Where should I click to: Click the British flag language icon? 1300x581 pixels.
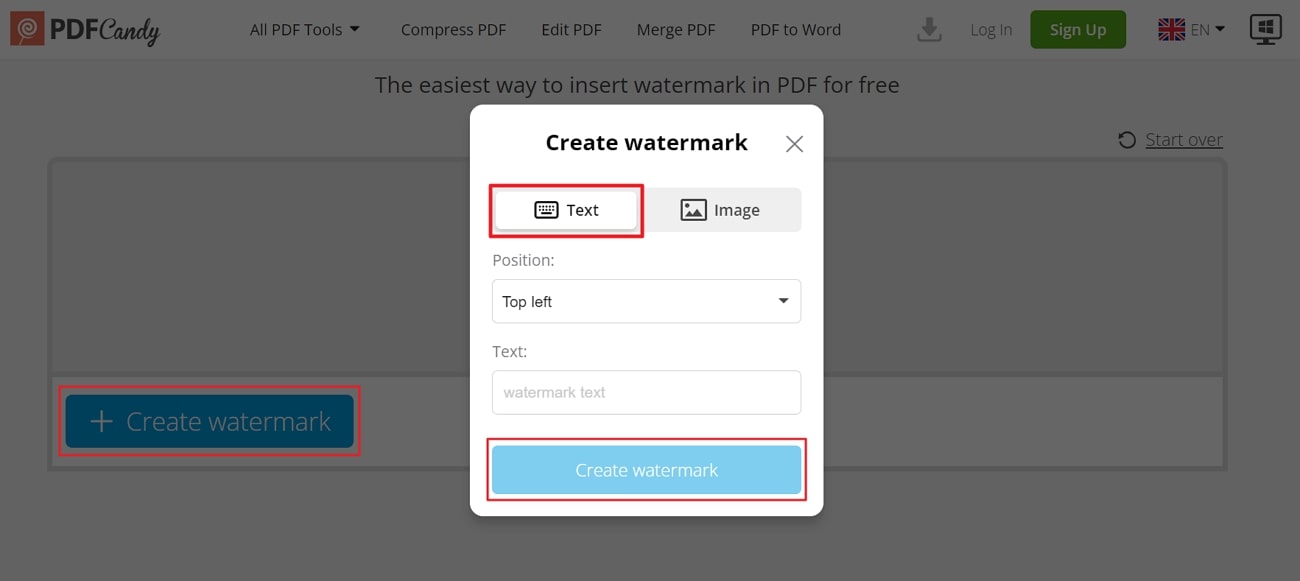pyautogui.click(x=1170, y=29)
